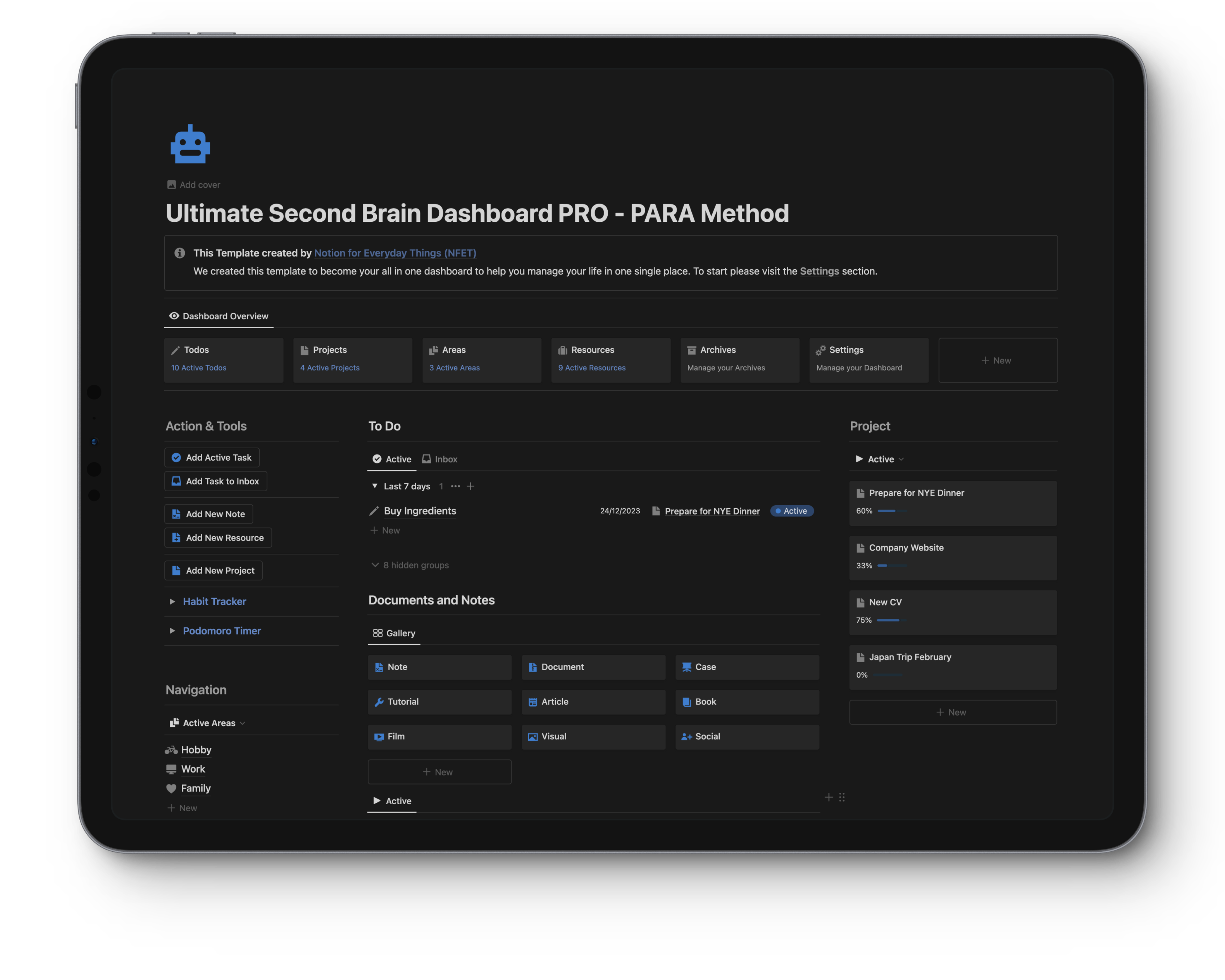Click Add Active Task button
This screenshot has width=1225, height=980.
coord(212,457)
